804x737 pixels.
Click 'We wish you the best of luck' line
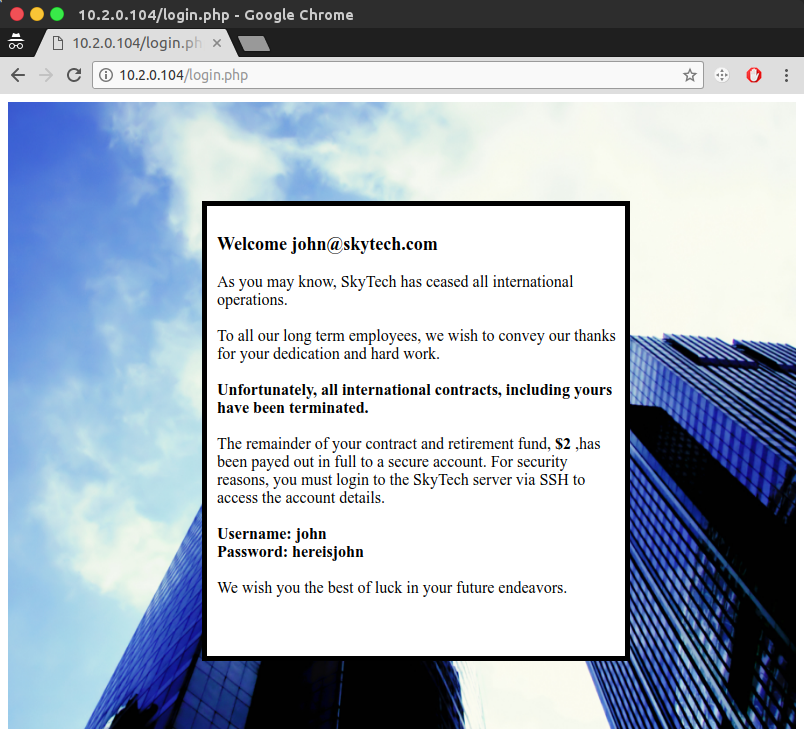(x=392, y=588)
